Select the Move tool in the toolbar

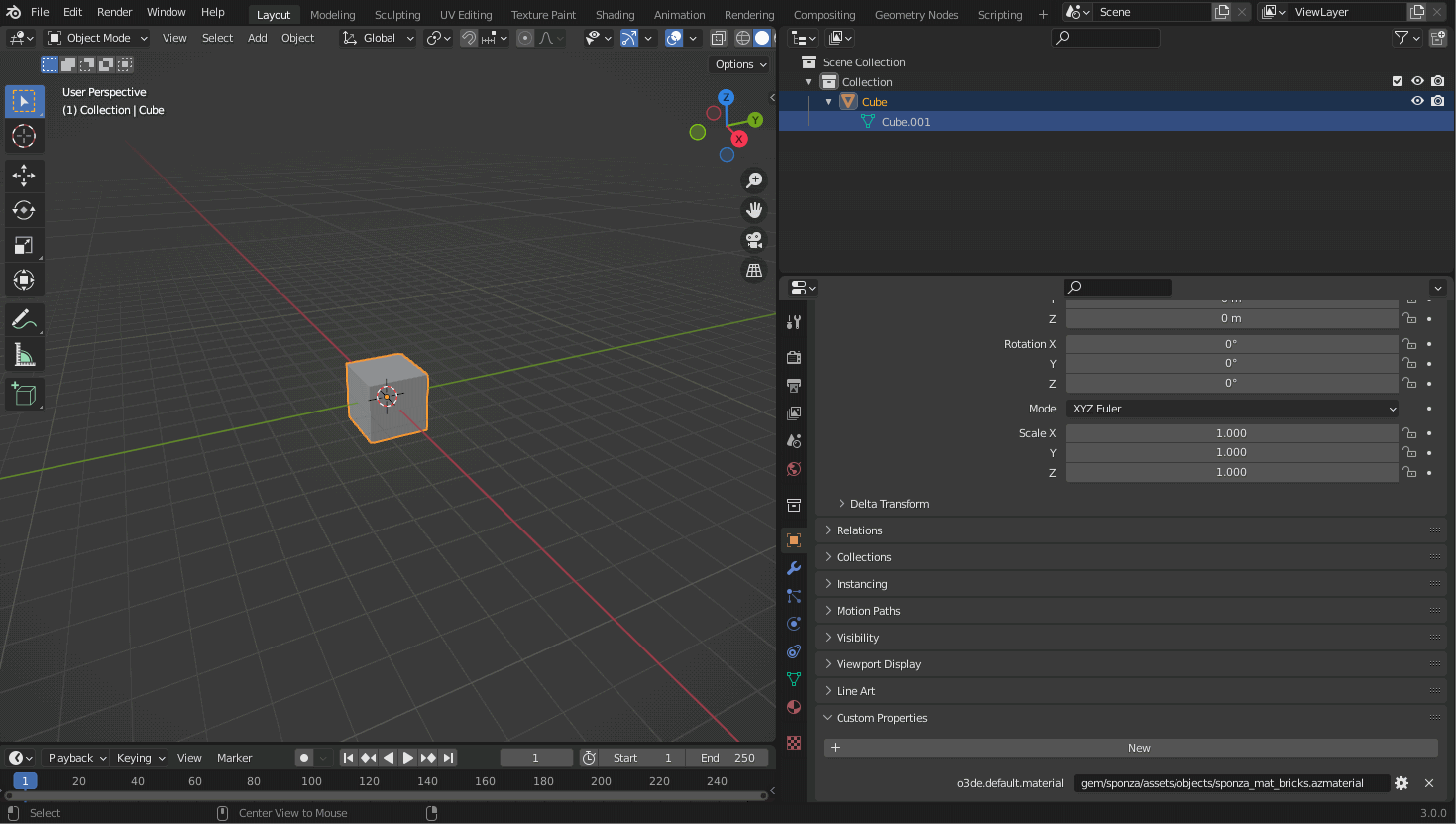click(x=24, y=176)
